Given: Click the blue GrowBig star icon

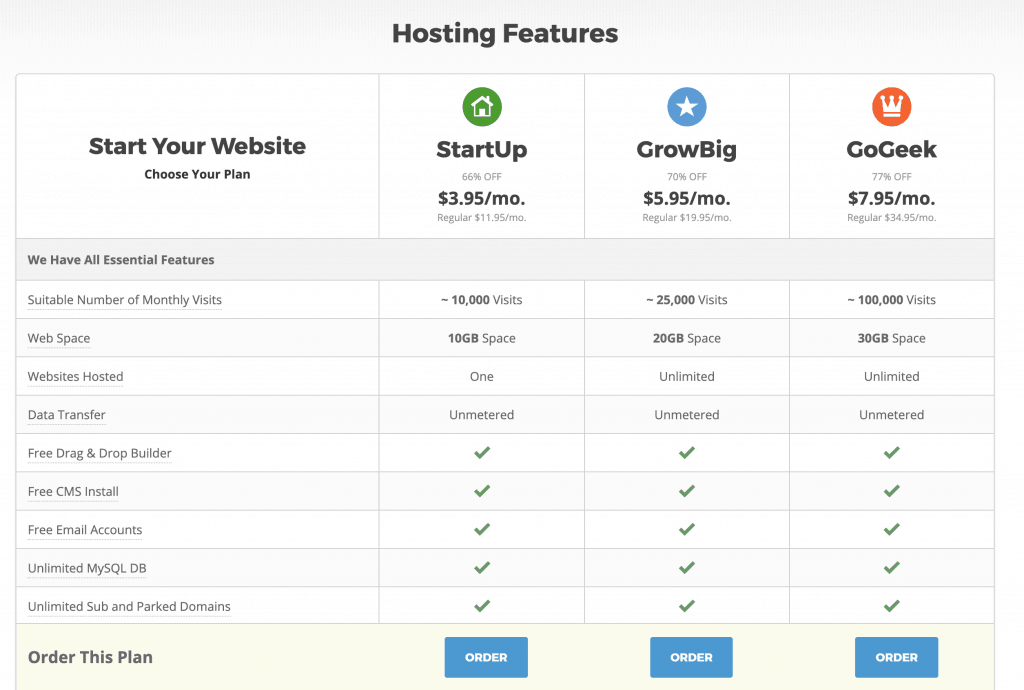Looking at the screenshot, I should (x=687, y=107).
